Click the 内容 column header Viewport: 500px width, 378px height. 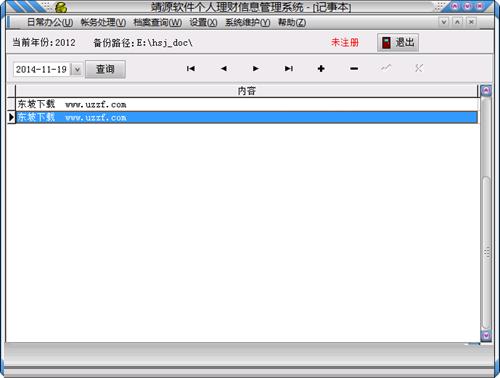[247, 91]
